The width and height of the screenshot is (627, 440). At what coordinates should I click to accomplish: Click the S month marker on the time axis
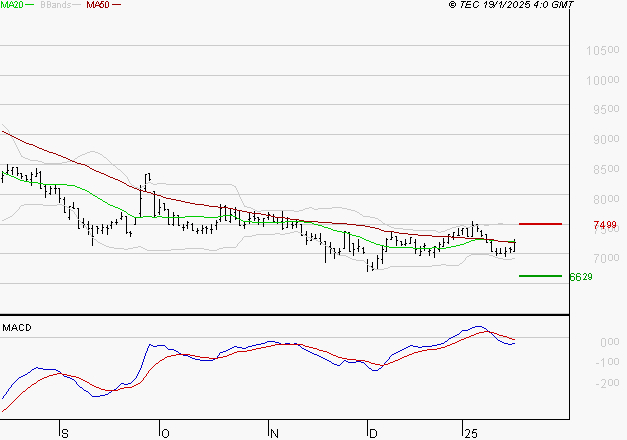[x=64, y=433]
